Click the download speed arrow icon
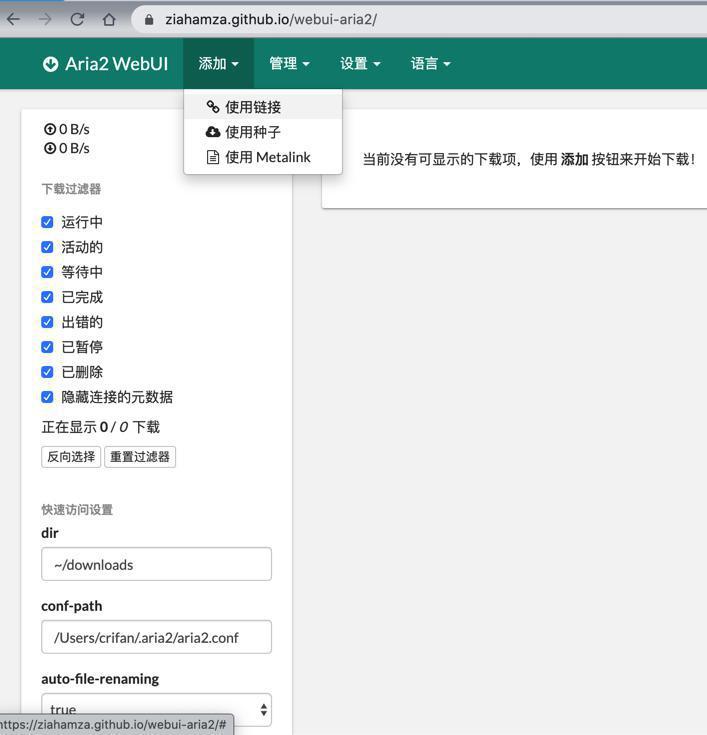707x735 pixels. tap(50, 148)
